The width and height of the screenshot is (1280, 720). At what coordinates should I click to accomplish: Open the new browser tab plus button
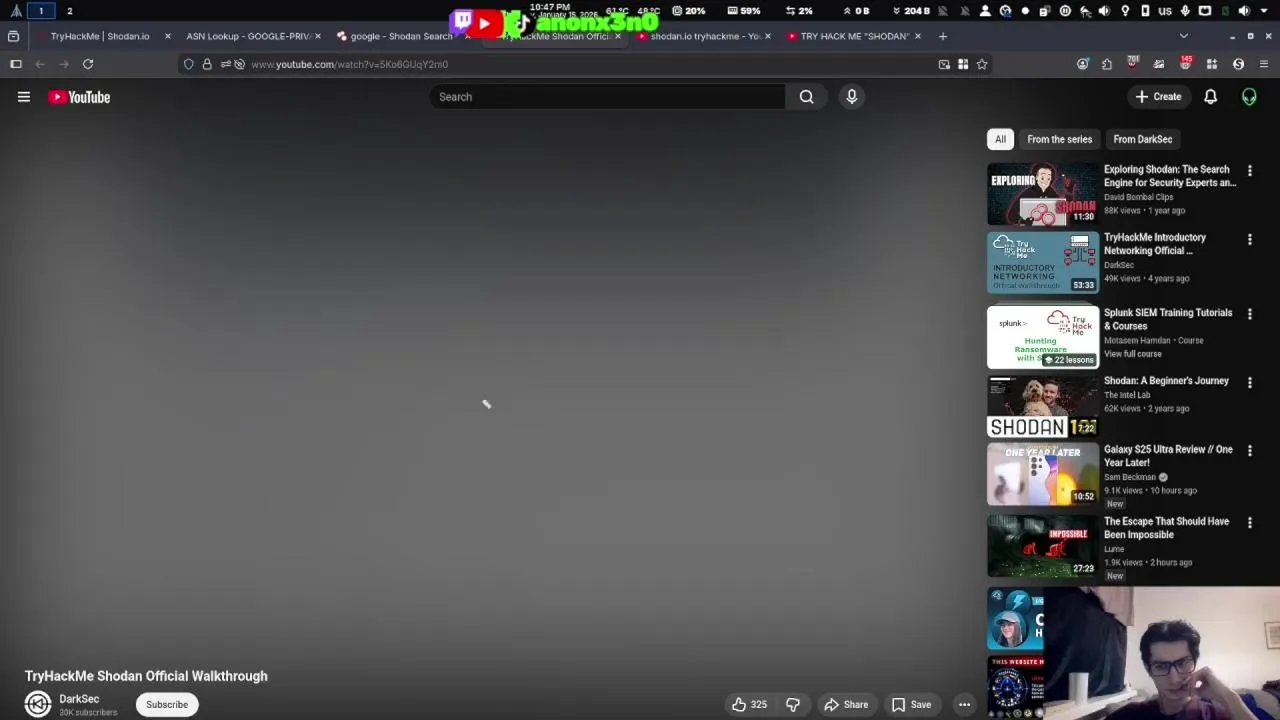[x=942, y=36]
